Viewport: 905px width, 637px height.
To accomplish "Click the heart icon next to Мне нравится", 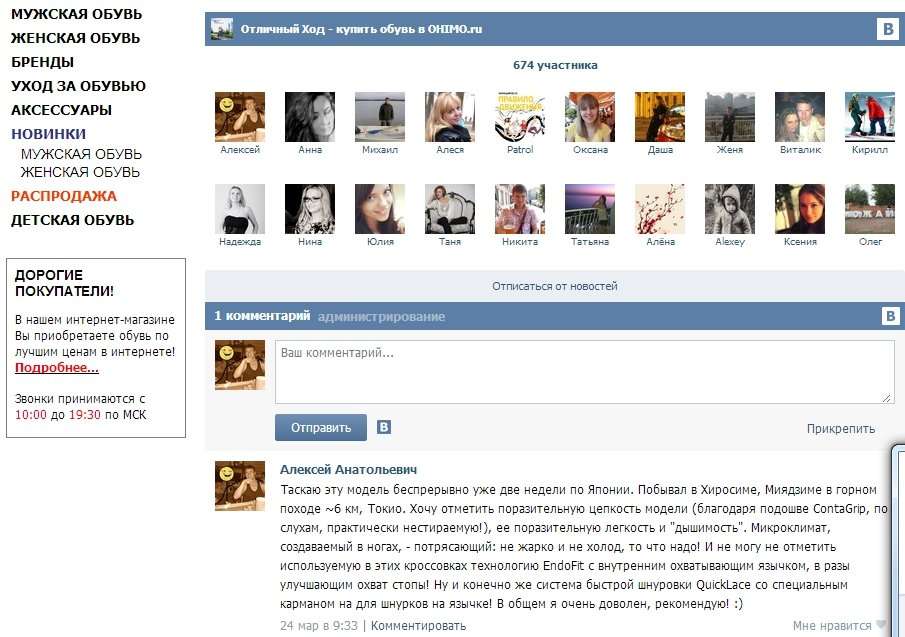I will (x=881, y=625).
